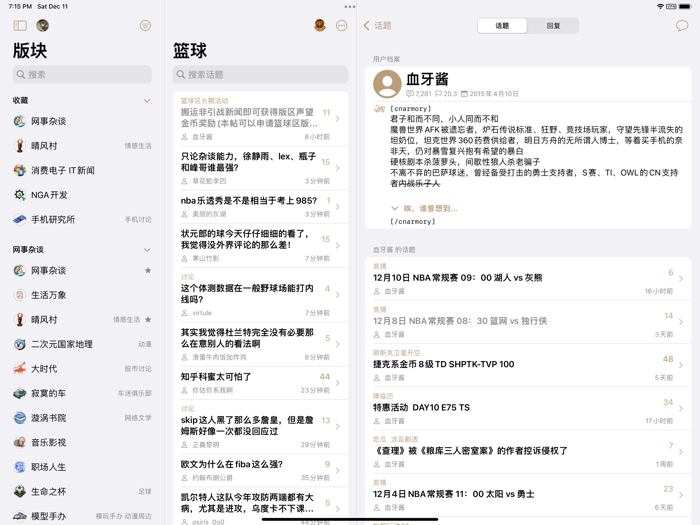Open 生命之杯 soccer board icon

click(x=19, y=491)
